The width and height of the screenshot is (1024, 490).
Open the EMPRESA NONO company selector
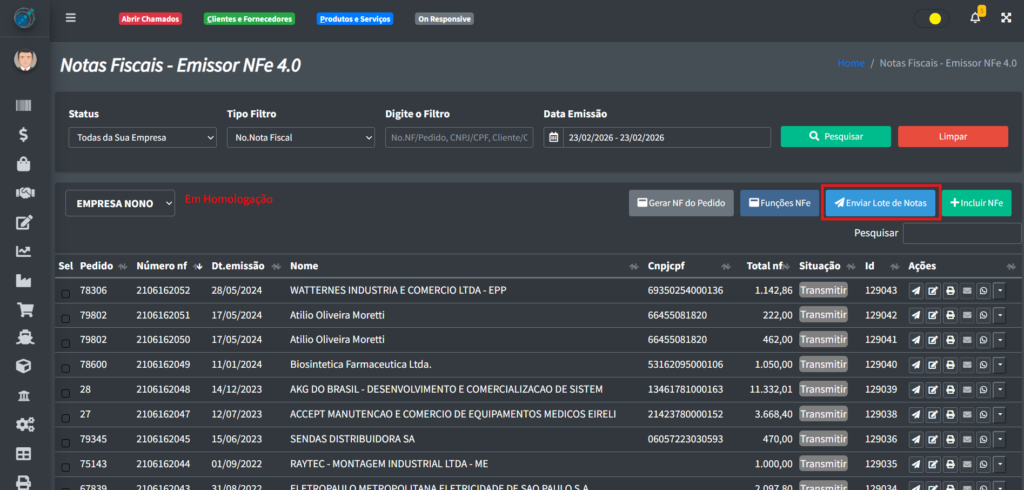pos(120,203)
